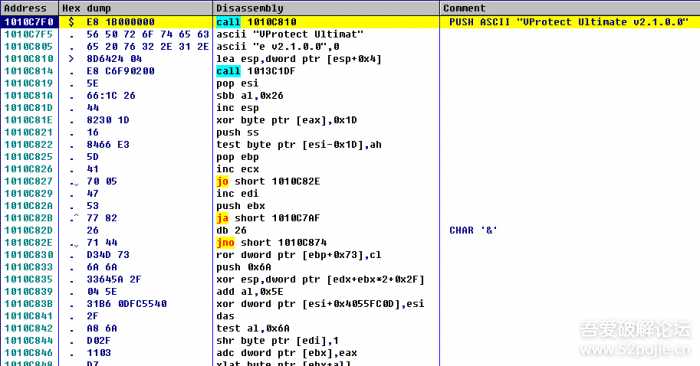
Task: Click instruction sbb al,0x26
Action: pyautogui.click(x=250, y=96)
